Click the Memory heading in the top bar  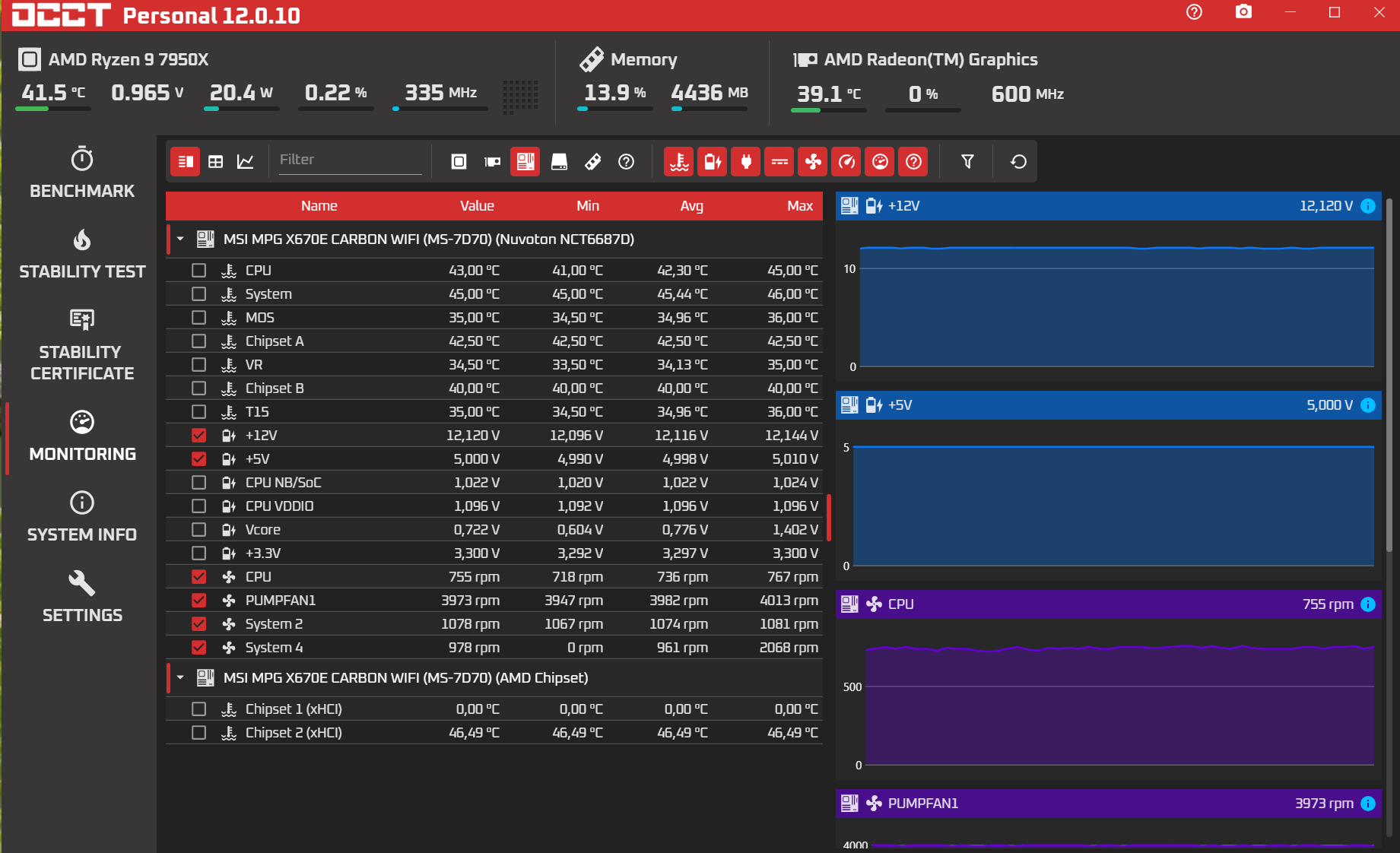643,59
